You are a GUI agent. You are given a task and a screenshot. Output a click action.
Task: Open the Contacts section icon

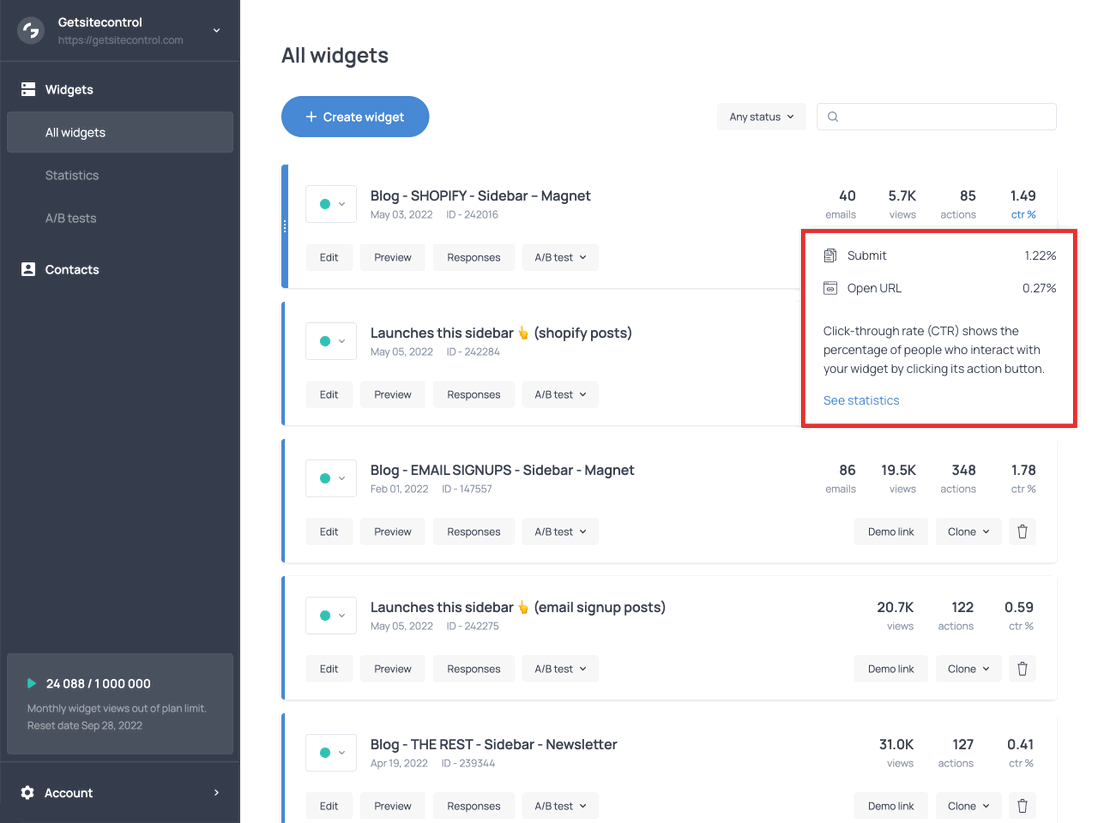[x=27, y=269]
